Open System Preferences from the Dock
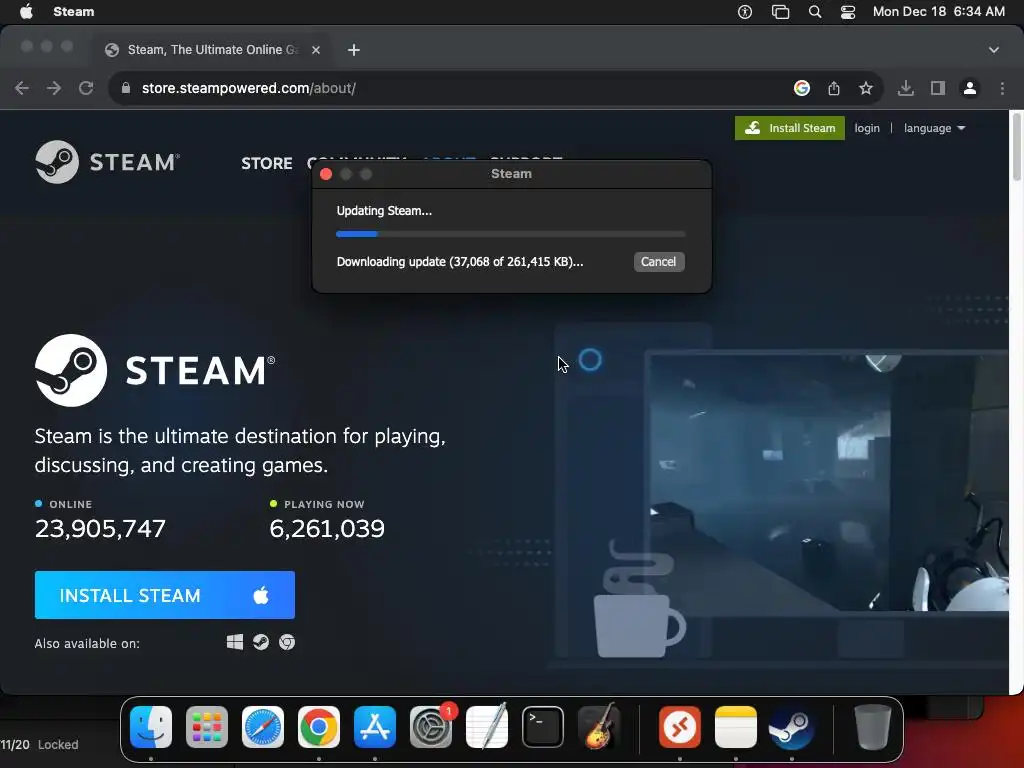Image resolution: width=1024 pixels, height=768 pixels. coord(431,727)
